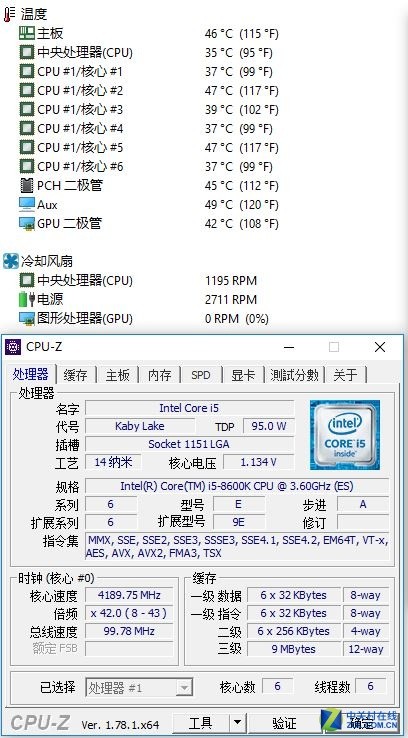Click the blue fan icon beside 冷却风扇
408x738 pixels.
10,261
